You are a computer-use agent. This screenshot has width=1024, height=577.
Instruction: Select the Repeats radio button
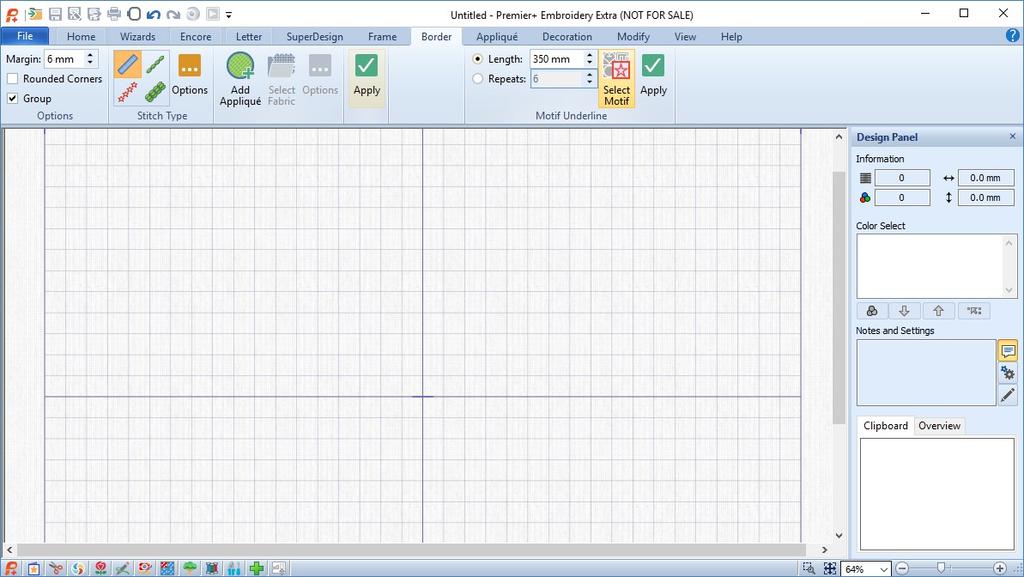click(x=477, y=79)
